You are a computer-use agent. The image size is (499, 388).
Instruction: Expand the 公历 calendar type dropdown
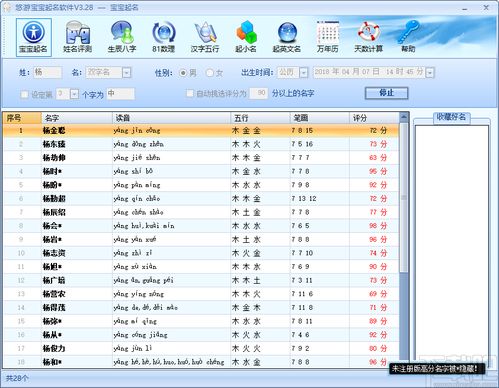[x=303, y=73]
